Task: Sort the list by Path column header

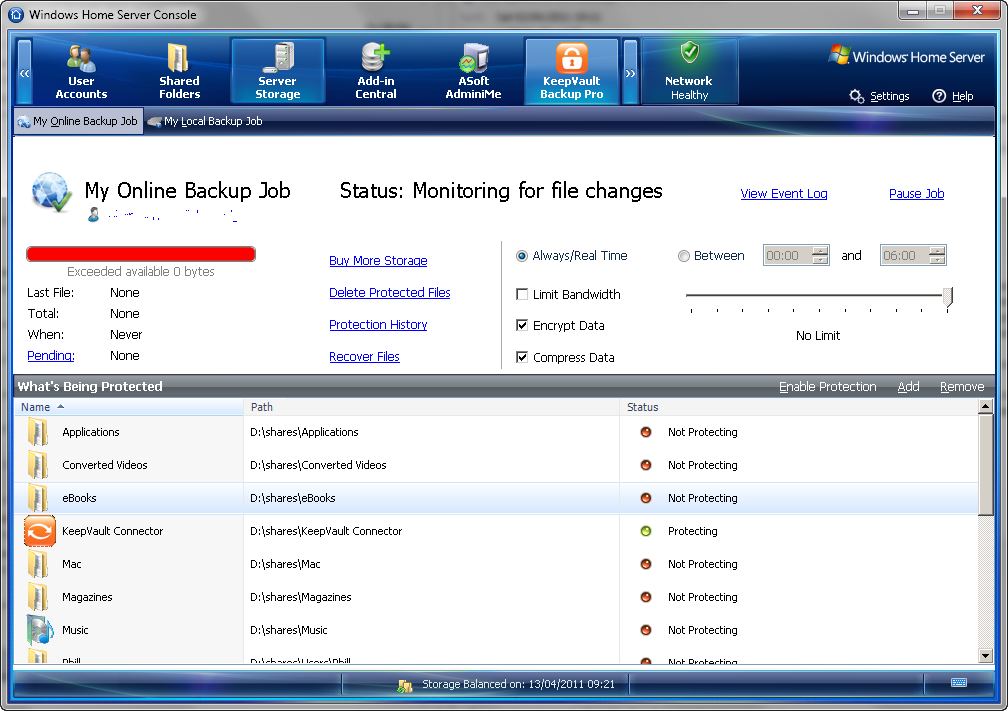Action: 431,407
